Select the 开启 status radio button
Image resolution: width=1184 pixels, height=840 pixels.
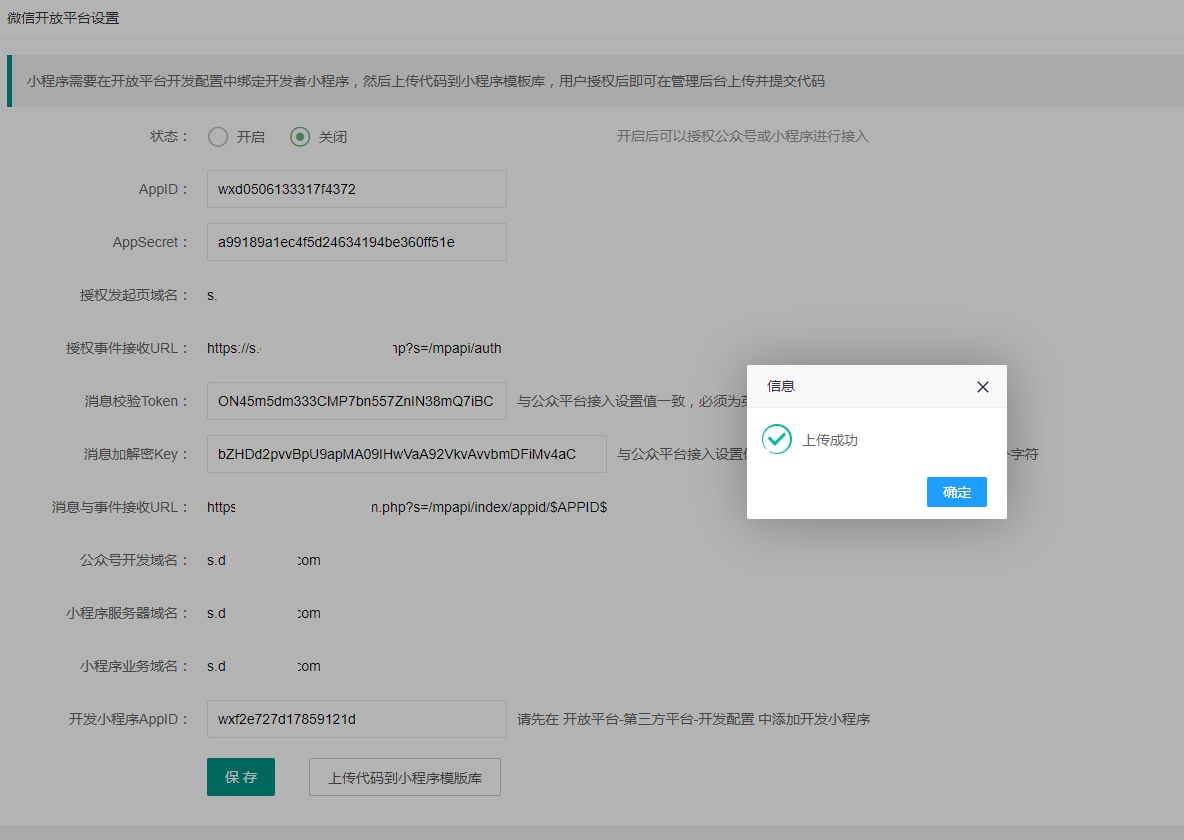click(x=218, y=137)
